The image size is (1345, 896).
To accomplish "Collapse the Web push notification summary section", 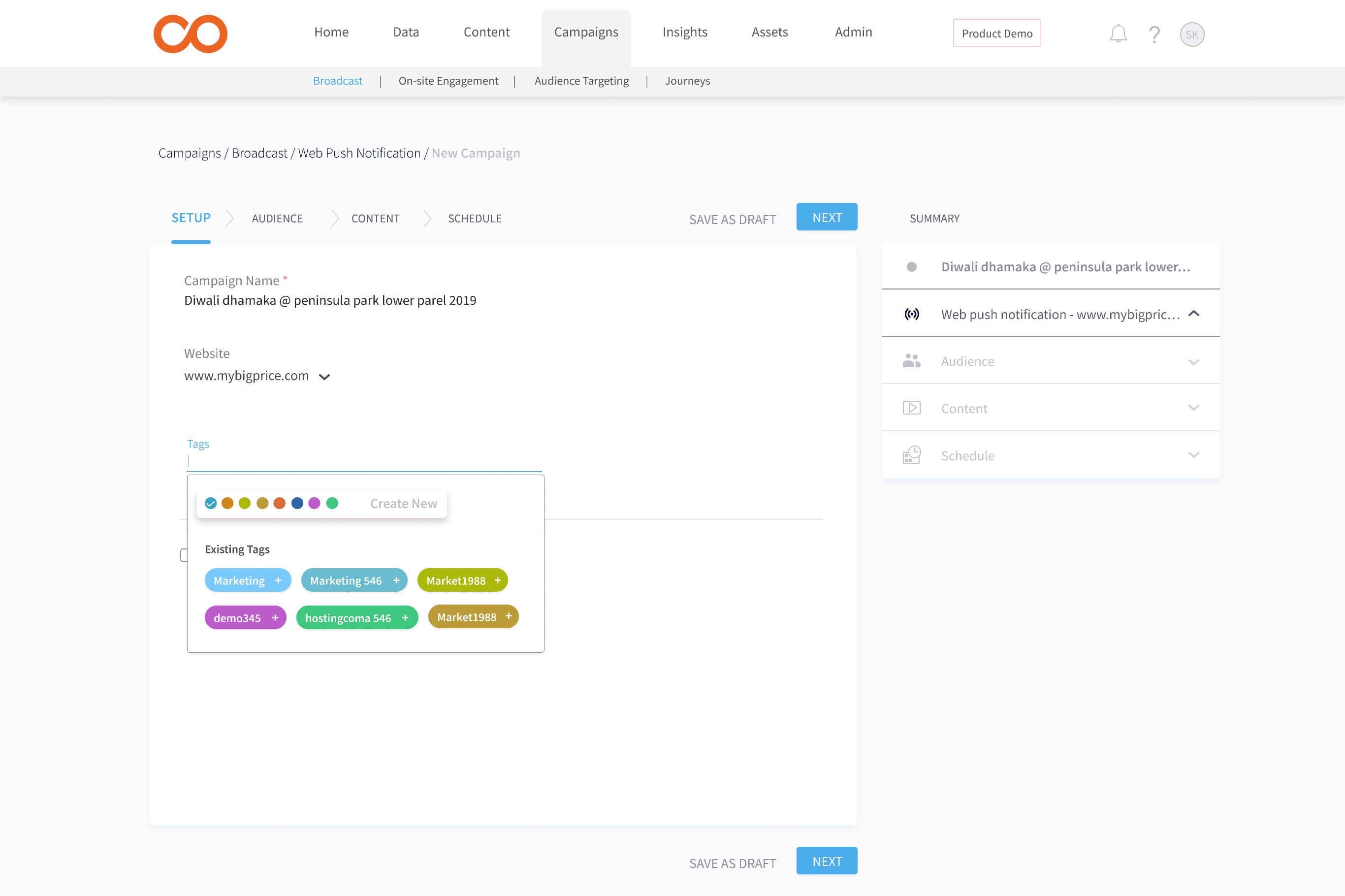I will pyautogui.click(x=1193, y=314).
